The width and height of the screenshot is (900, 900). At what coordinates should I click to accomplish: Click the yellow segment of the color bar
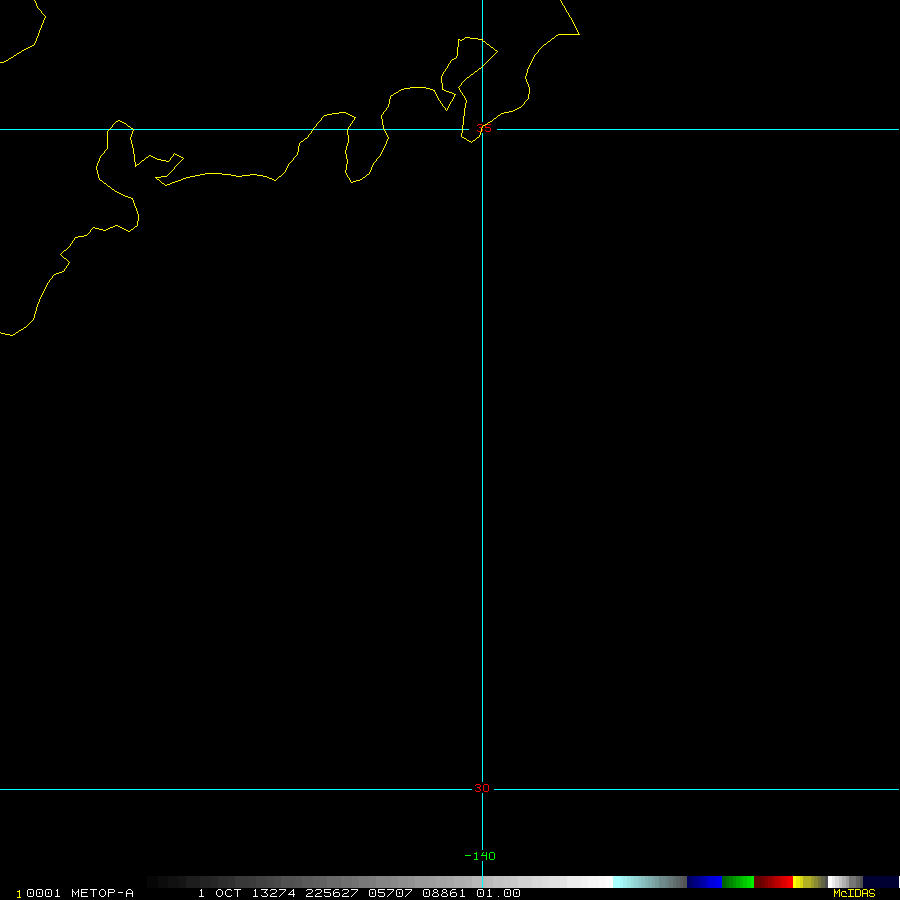tap(810, 882)
